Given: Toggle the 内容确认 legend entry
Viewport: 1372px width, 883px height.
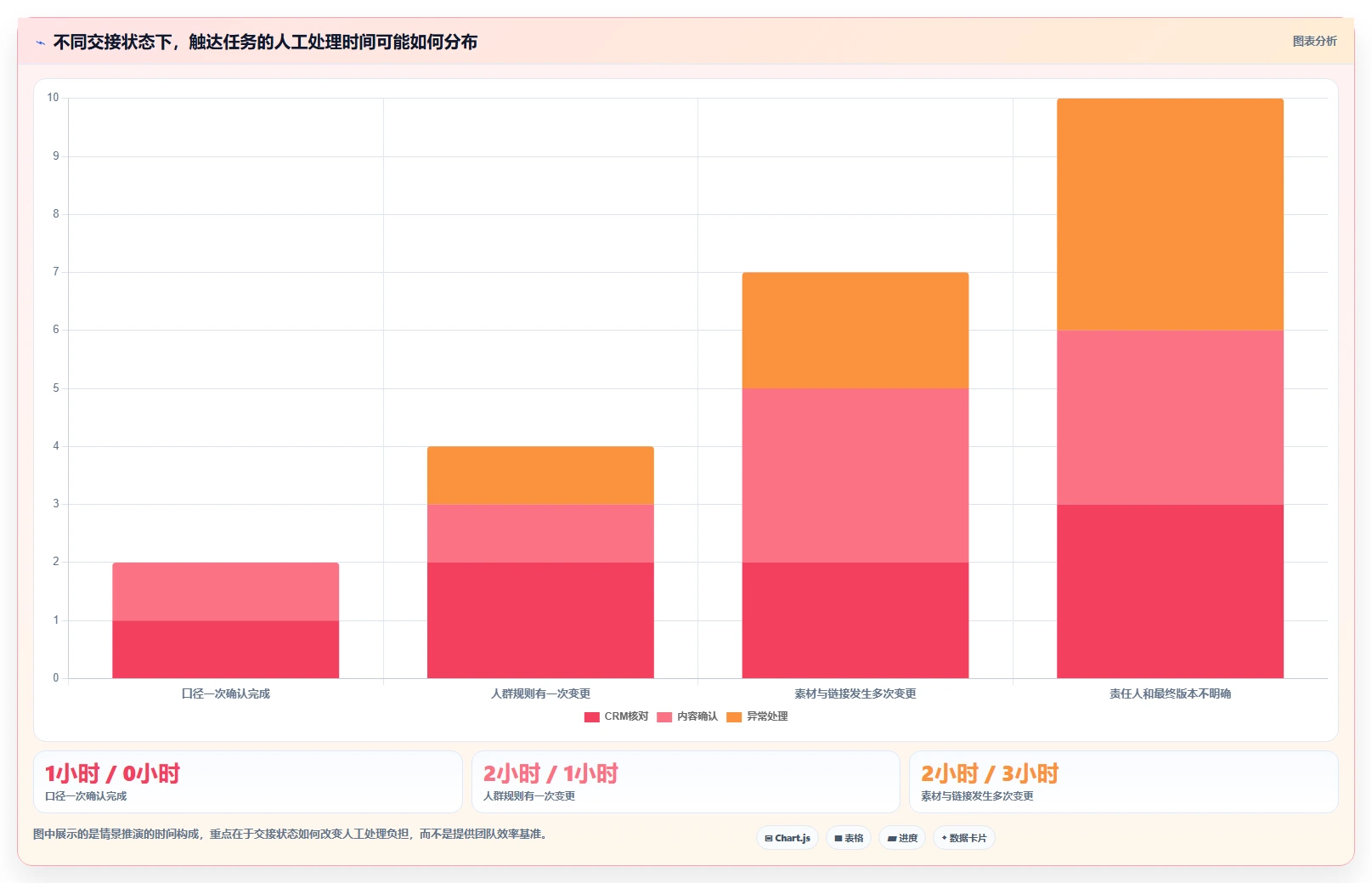Looking at the screenshot, I should tap(687, 716).
